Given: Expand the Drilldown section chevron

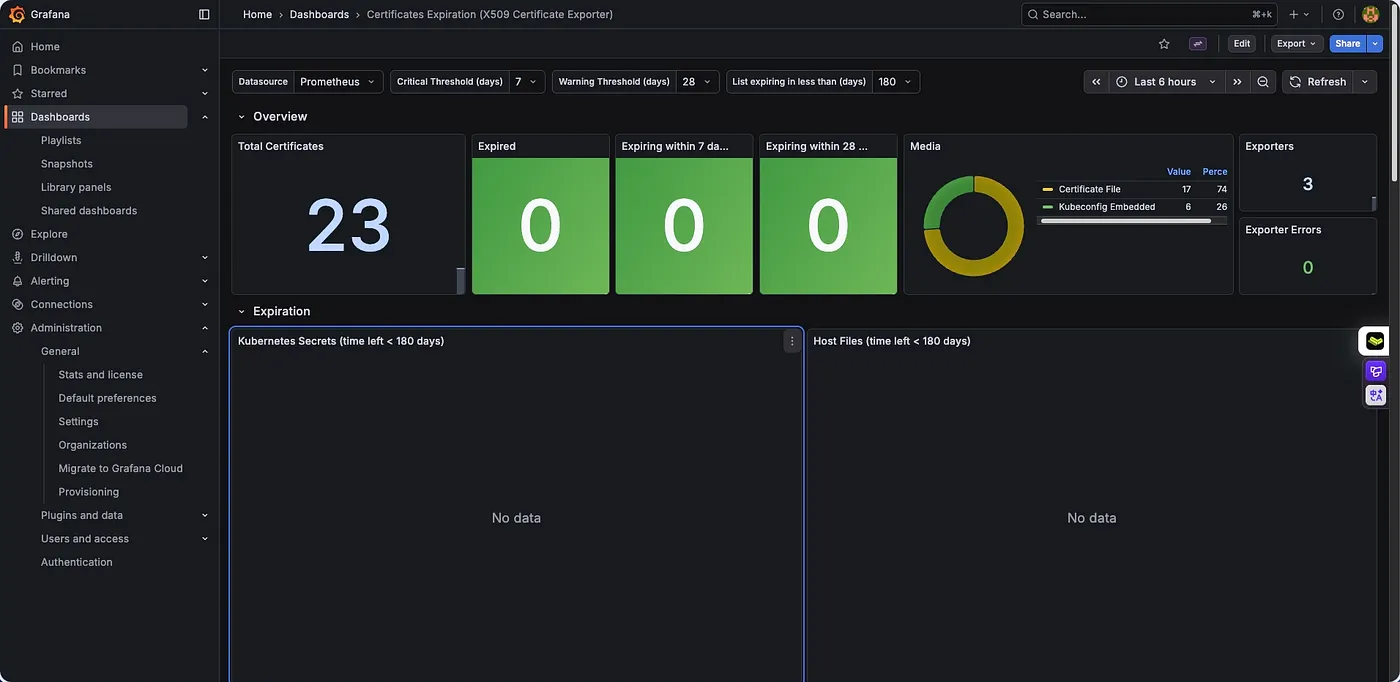Looking at the screenshot, I should pos(205,257).
